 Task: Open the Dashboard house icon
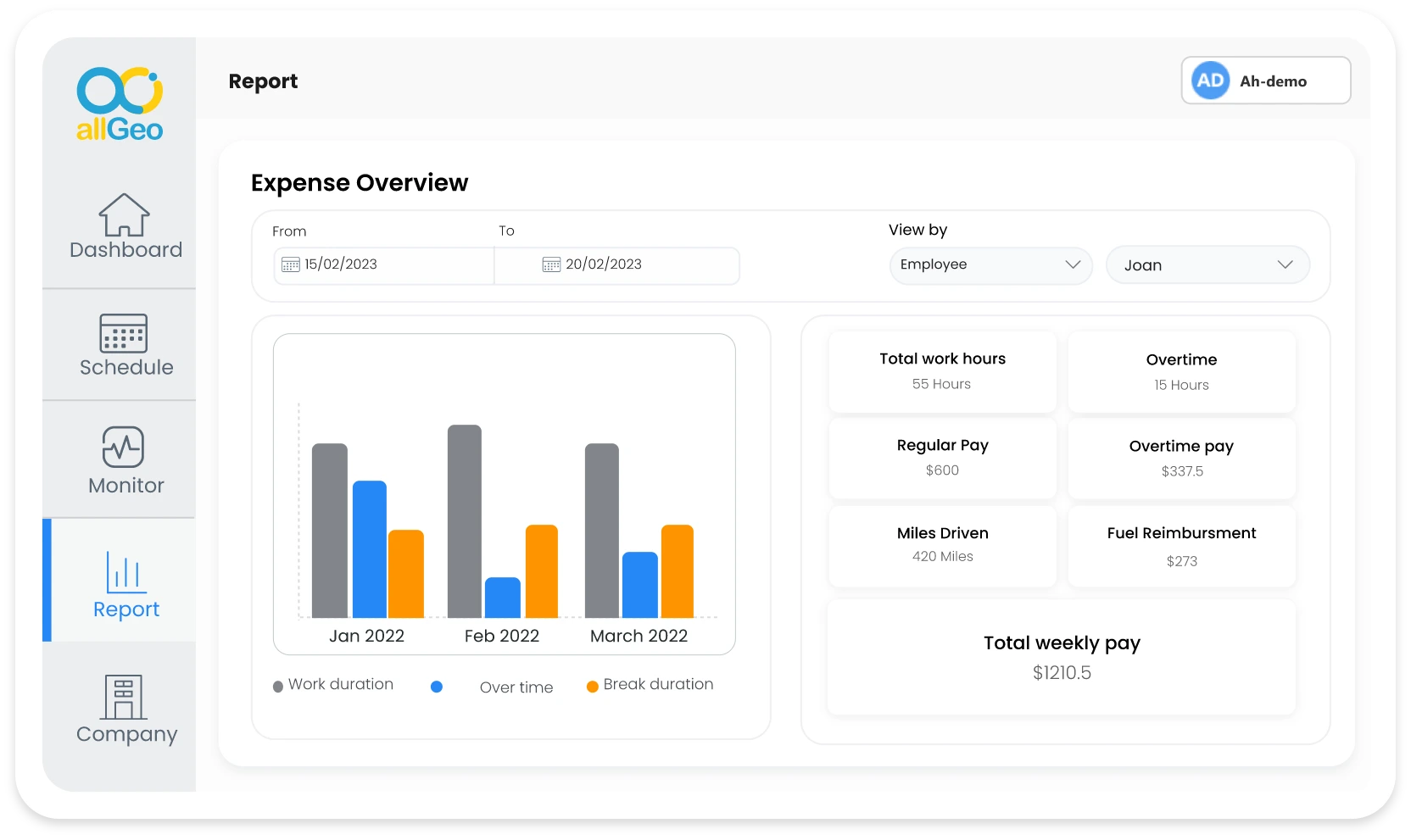tap(124, 214)
